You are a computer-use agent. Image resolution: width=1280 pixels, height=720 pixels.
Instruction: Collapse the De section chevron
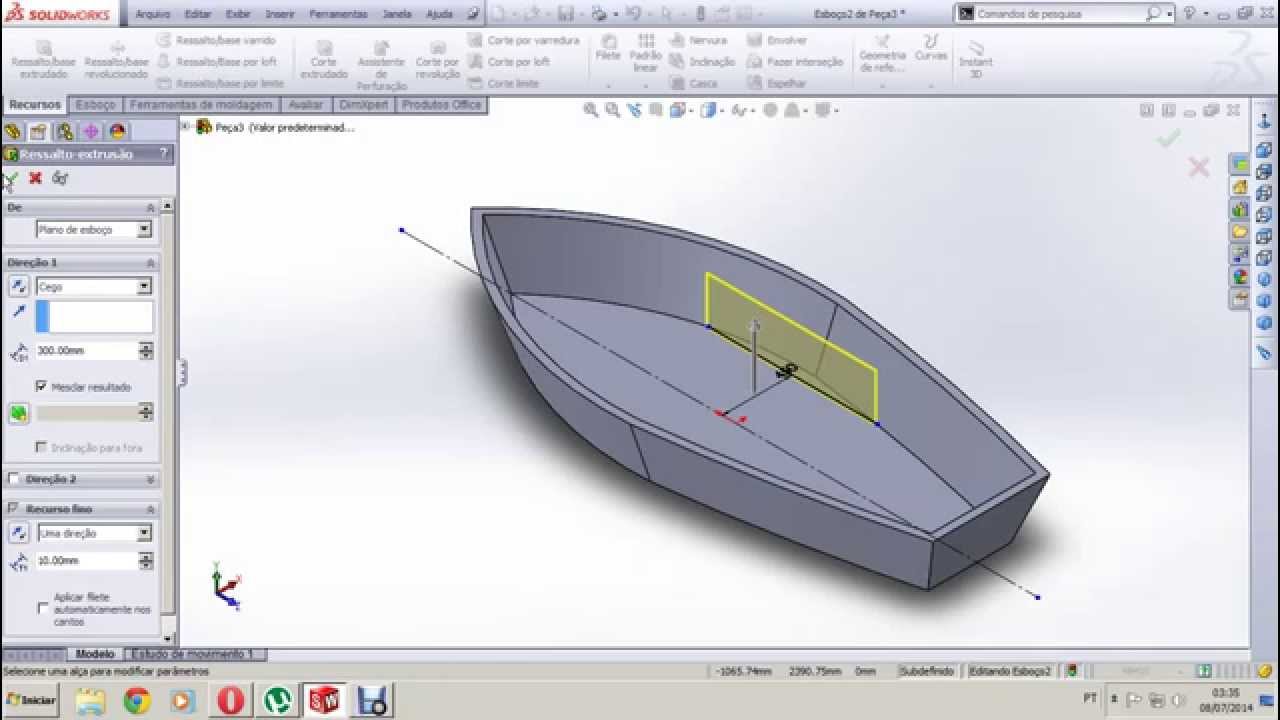pyautogui.click(x=151, y=207)
